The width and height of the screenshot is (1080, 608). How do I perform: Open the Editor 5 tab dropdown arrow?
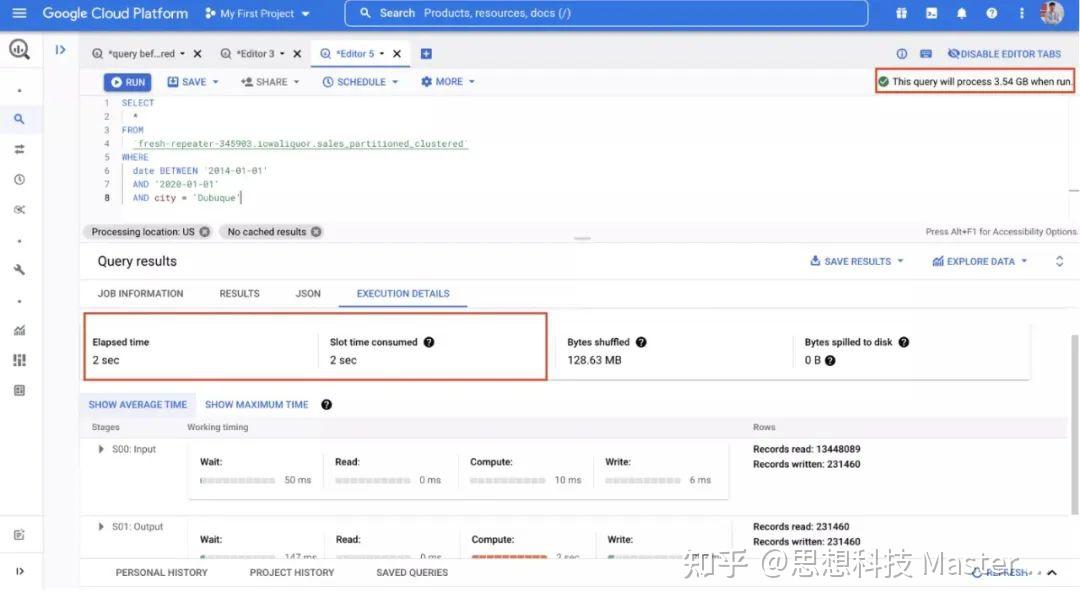(382, 54)
